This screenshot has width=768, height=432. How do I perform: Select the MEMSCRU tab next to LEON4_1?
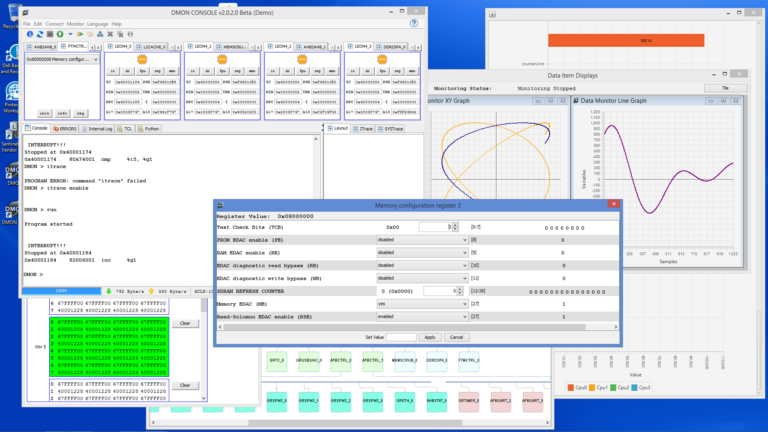tap(232, 47)
